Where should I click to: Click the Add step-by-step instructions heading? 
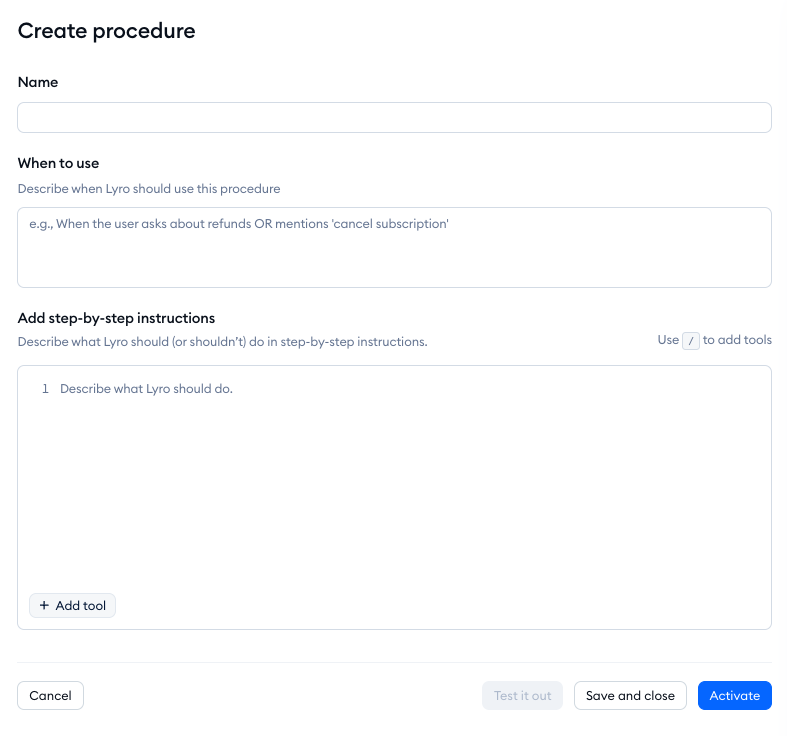tap(116, 318)
